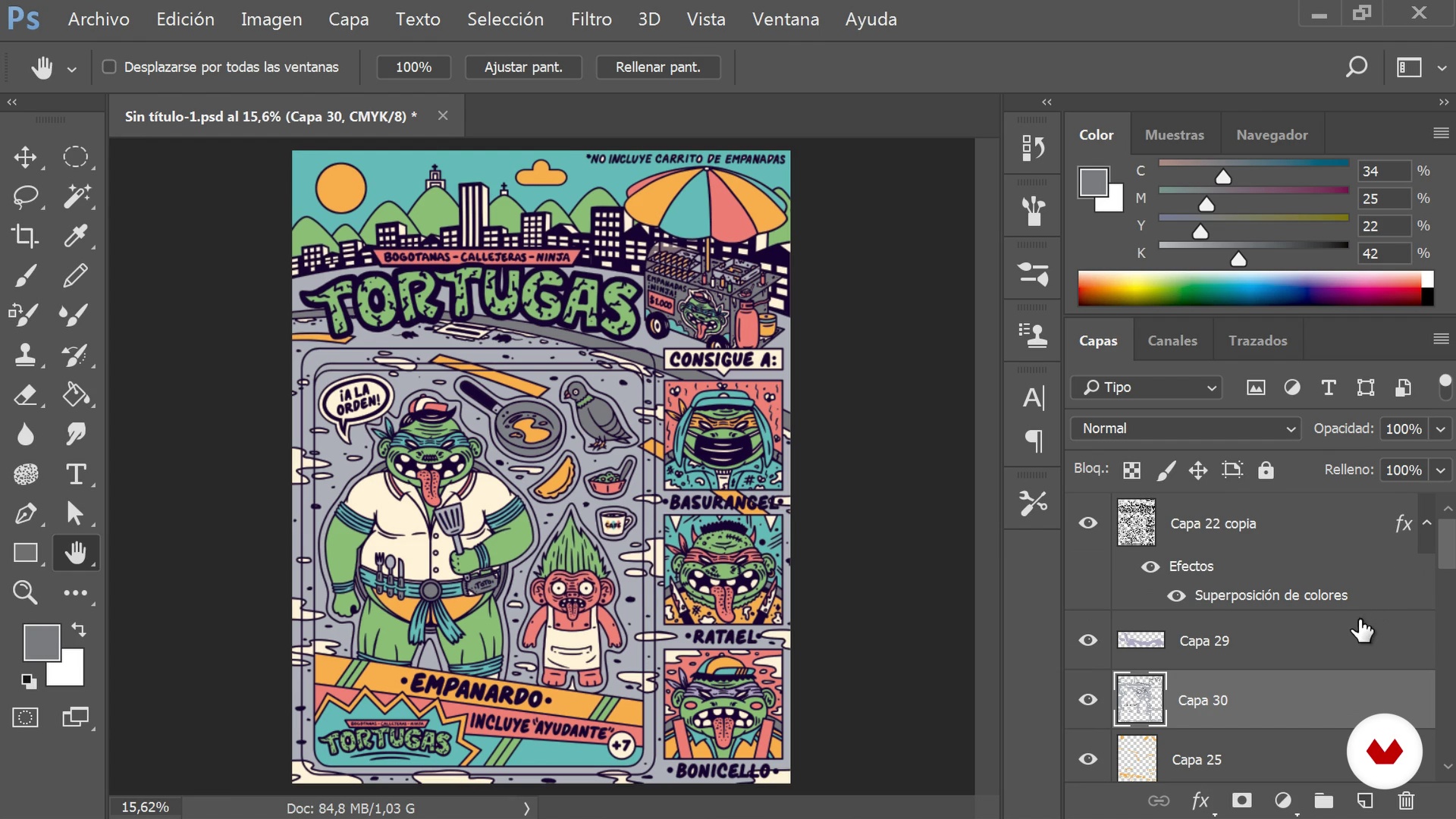Toggle visibility of Efectos
This screenshot has width=1456, height=819.
(1150, 566)
